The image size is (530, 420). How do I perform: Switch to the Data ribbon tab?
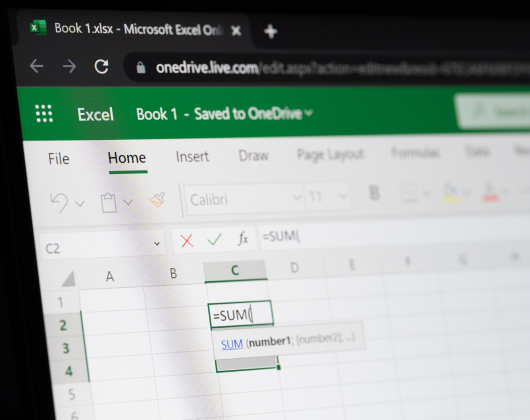477,151
